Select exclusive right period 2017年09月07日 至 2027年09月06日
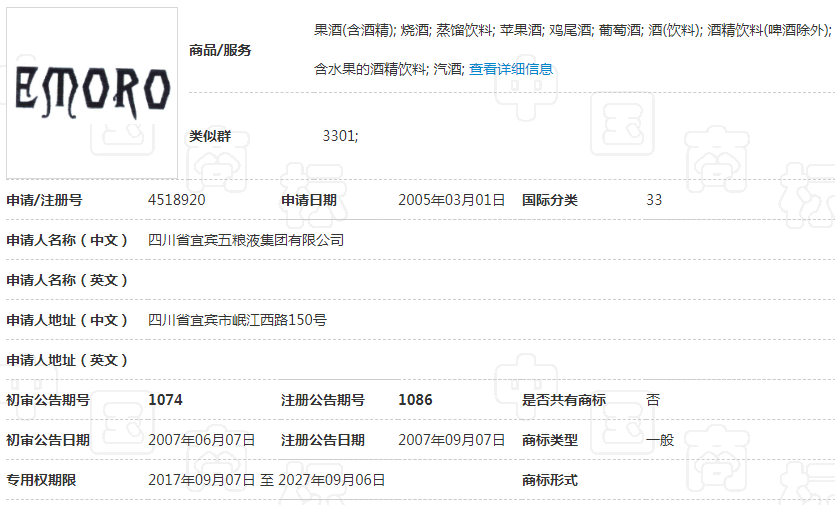835x505 pixels. click(266, 480)
